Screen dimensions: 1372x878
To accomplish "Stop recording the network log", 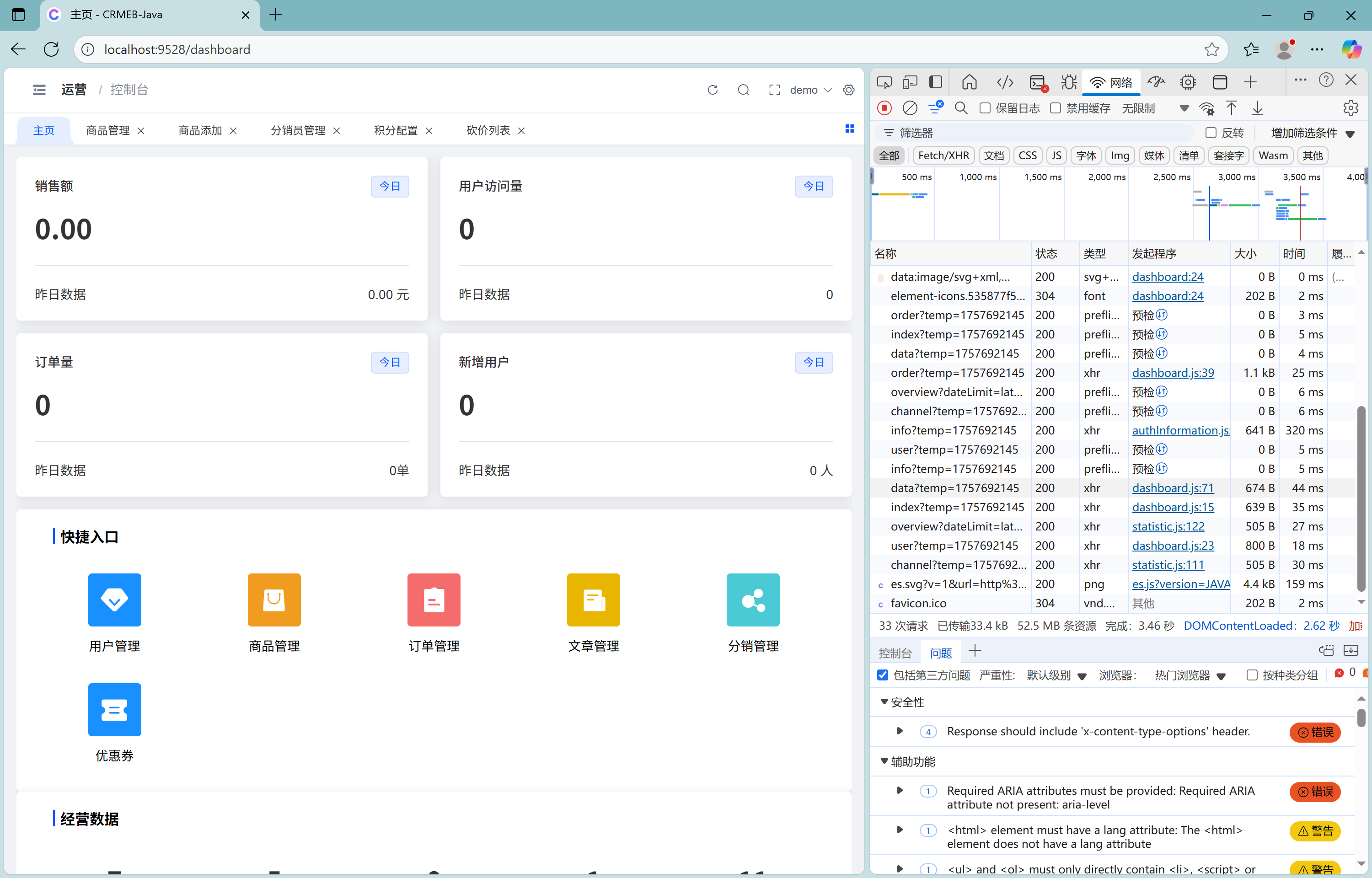I will click(x=884, y=108).
